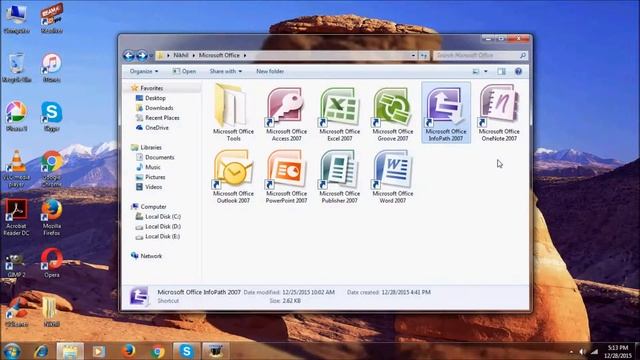Open the Windows Start menu
This screenshot has width=640, height=360.
12,351
